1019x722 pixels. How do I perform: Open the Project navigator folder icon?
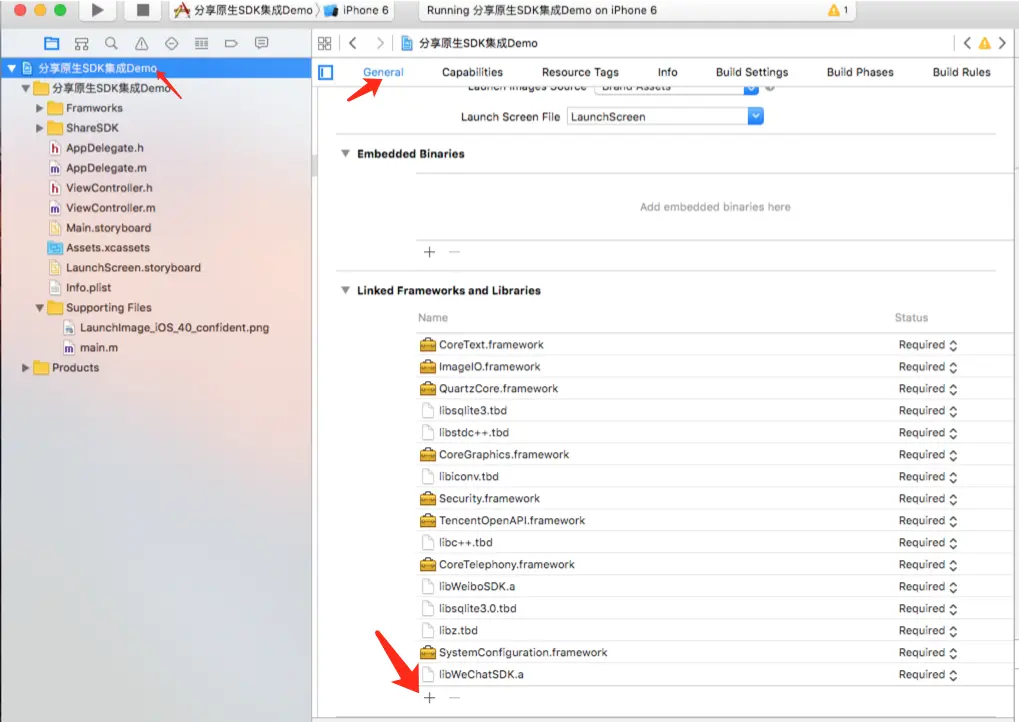click(51, 44)
